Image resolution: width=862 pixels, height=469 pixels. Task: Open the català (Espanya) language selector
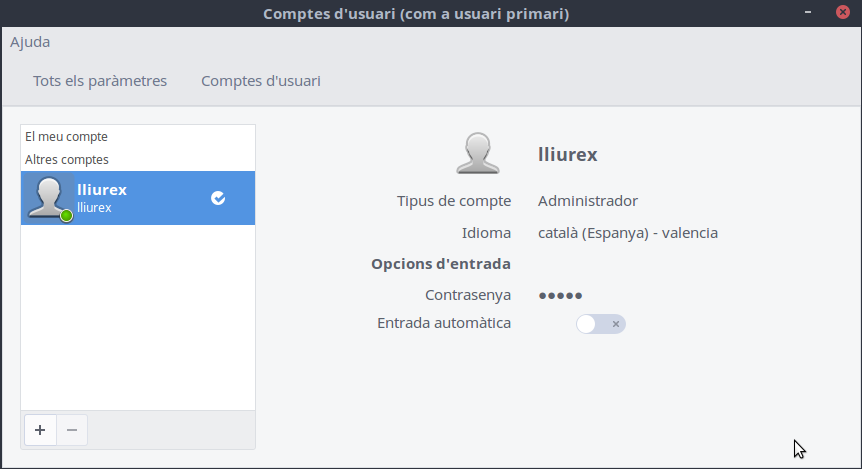click(x=628, y=233)
